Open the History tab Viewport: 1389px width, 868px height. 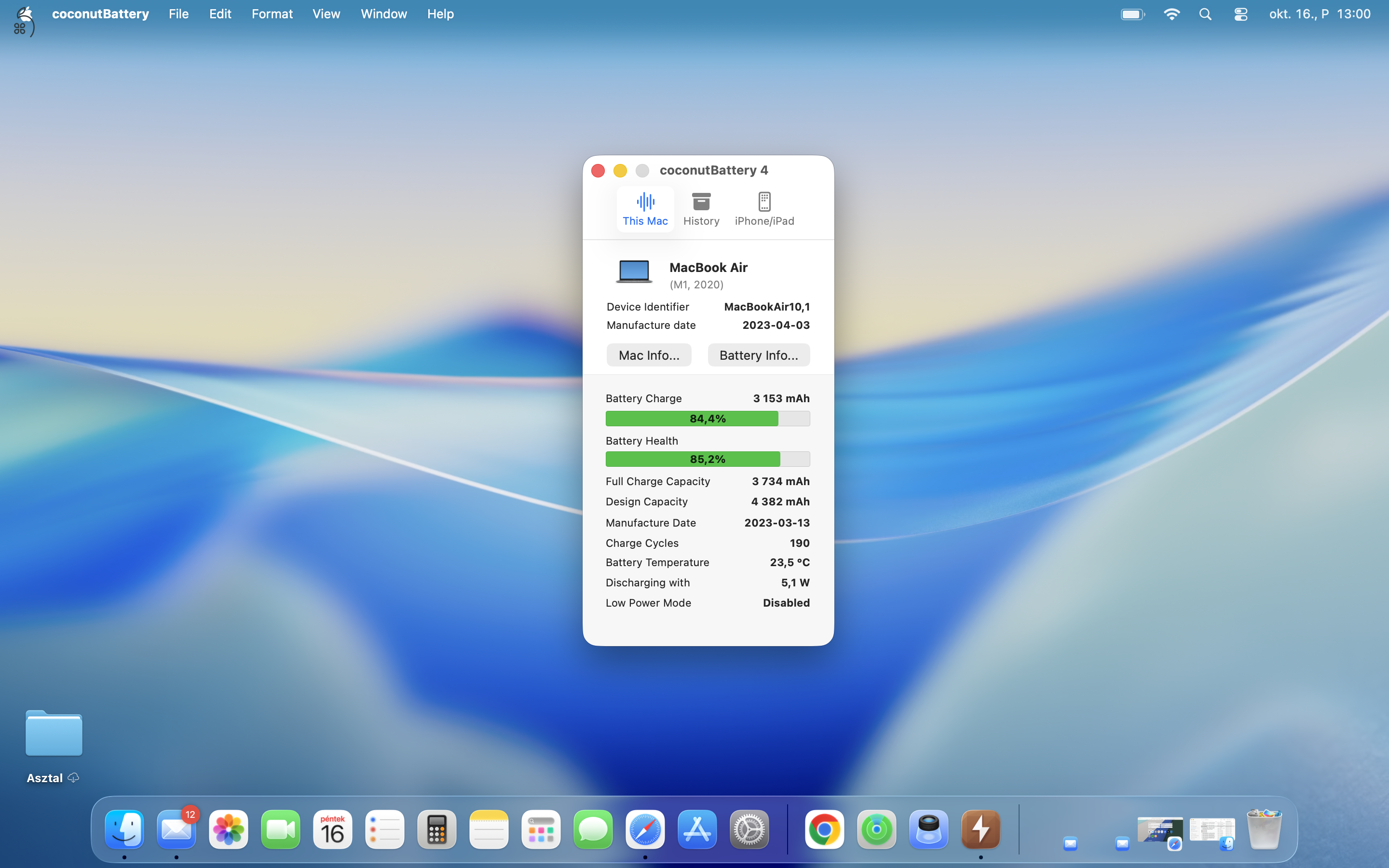tap(701, 209)
